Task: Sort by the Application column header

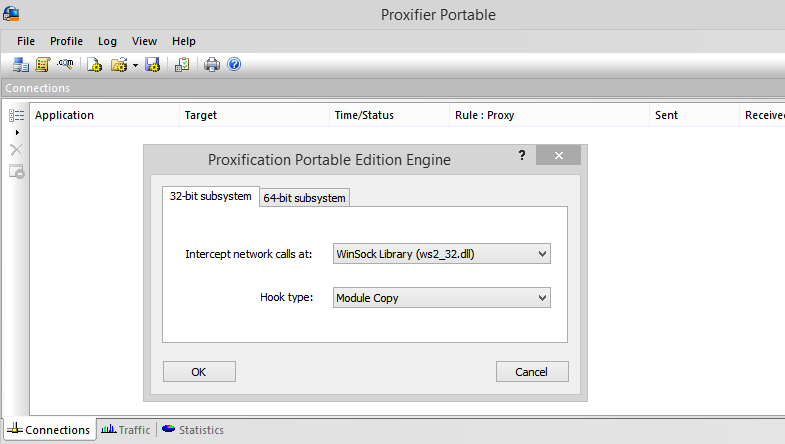Action: 104,115
